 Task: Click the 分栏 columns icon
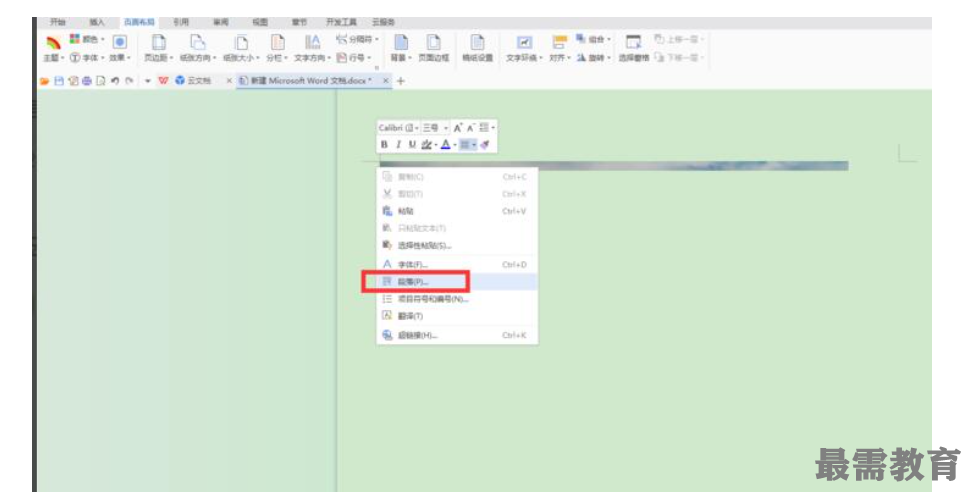click(278, 42)
